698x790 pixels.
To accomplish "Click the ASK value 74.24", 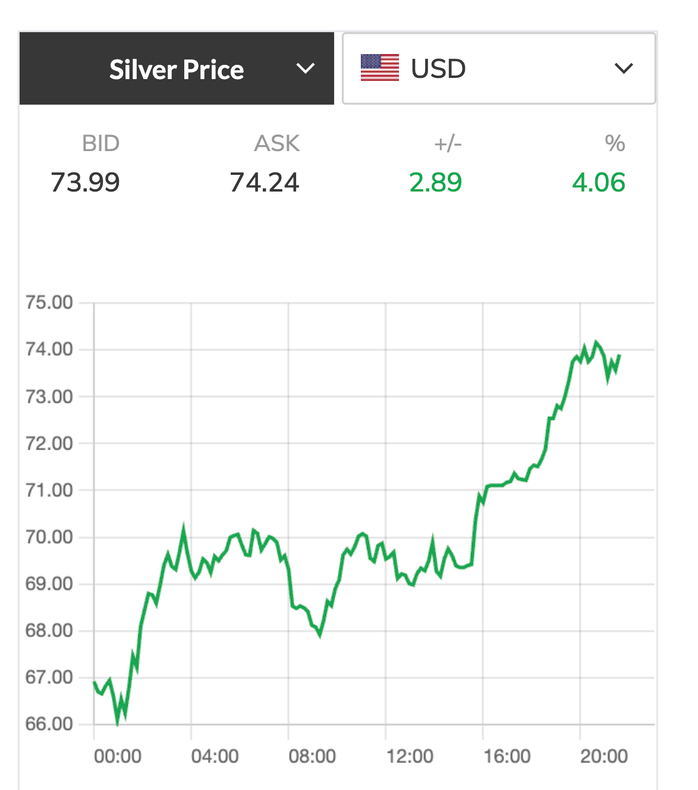I will pyautogui.click(x=265, y=183).
